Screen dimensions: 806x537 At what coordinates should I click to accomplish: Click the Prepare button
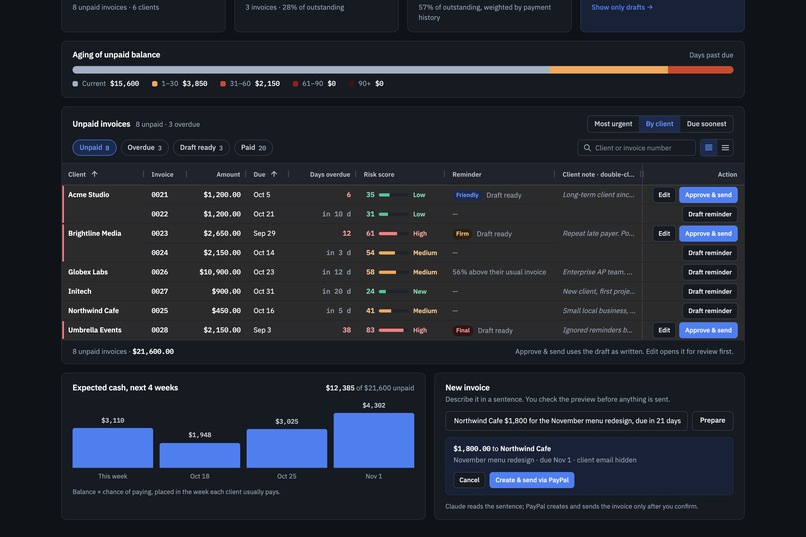[712, 421]
